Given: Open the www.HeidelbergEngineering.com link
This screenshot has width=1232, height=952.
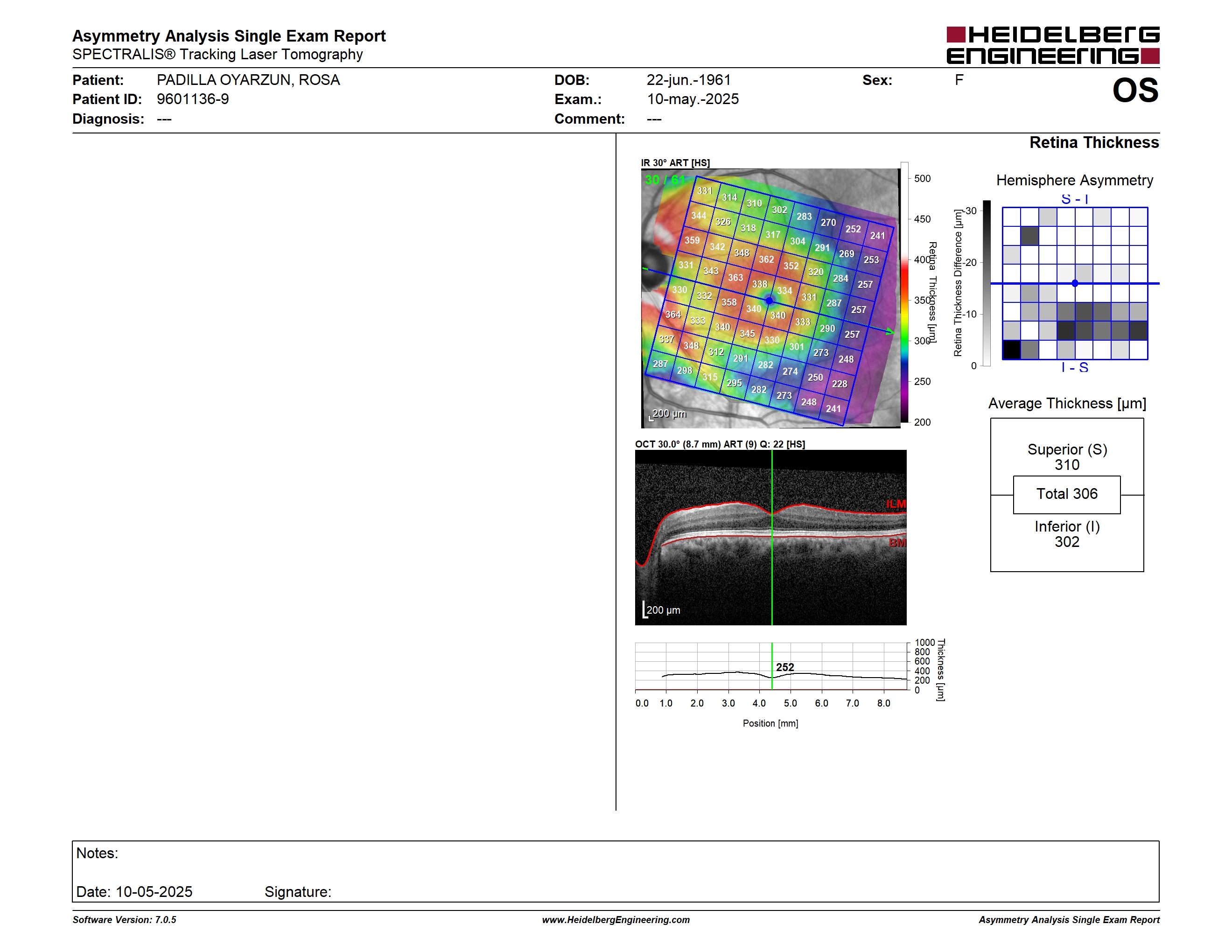Looking at the screenshot, I should (616, 920).
